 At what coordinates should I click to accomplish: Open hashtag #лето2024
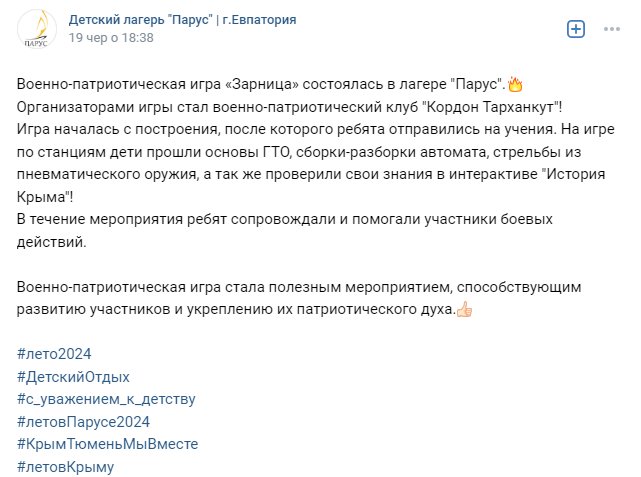54,354
